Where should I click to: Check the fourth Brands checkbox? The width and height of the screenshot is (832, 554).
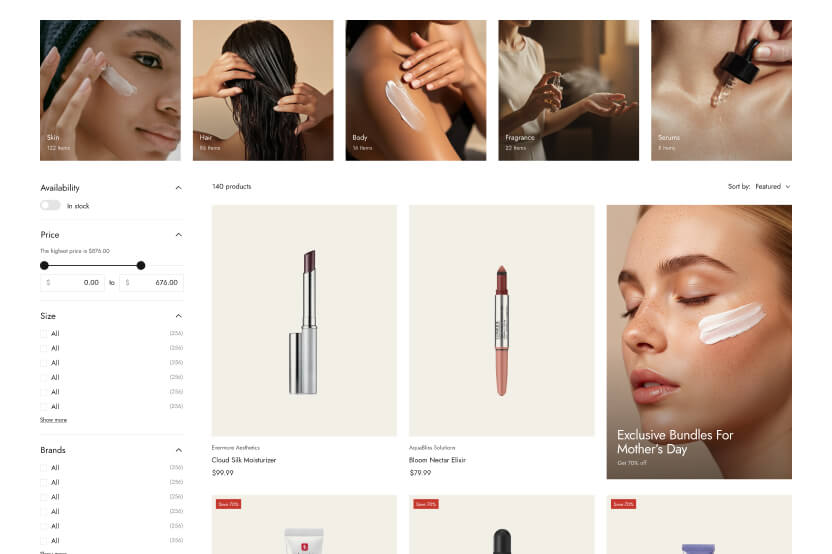pyautogui.click(x=44, y=512)
